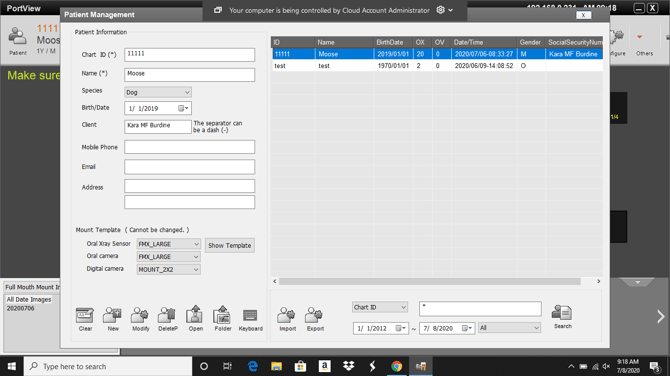670x376 pixels.
Task: Open the Oral Xray Sensor template dropdown
Action: (x=168, y=244)
